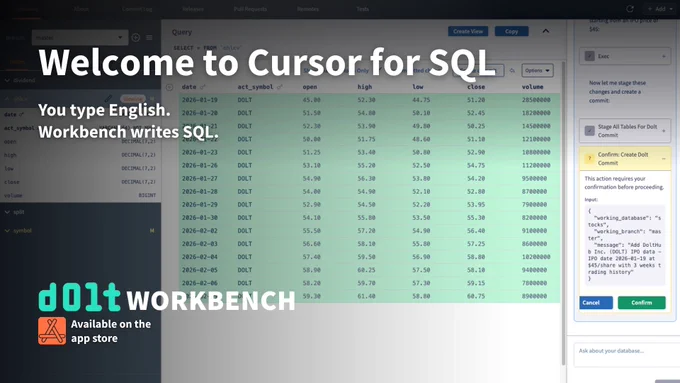Click the App Store icon
The height and width of the screenshot is (383, 680).
[x=52, y=331]
